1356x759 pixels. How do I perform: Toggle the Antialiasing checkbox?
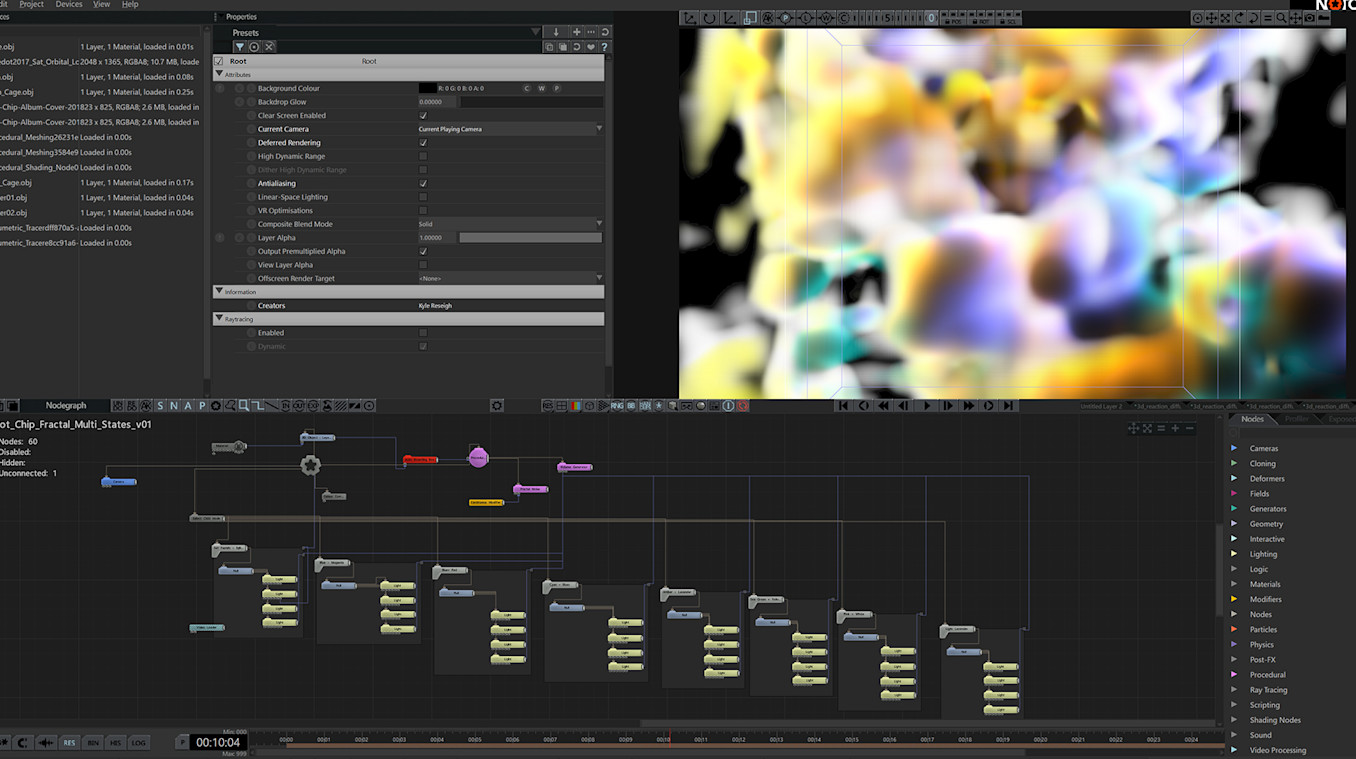click(x=423, y=184)
